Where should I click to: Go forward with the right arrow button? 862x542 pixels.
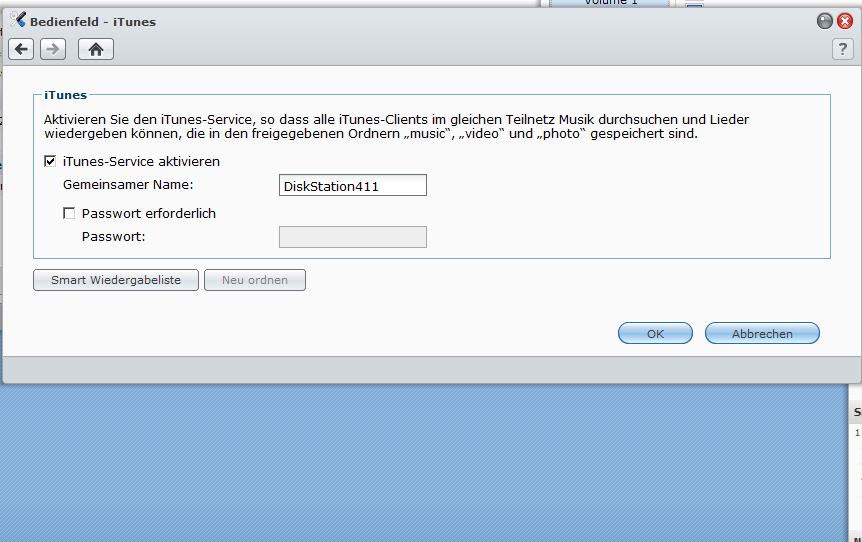point(53,49)
